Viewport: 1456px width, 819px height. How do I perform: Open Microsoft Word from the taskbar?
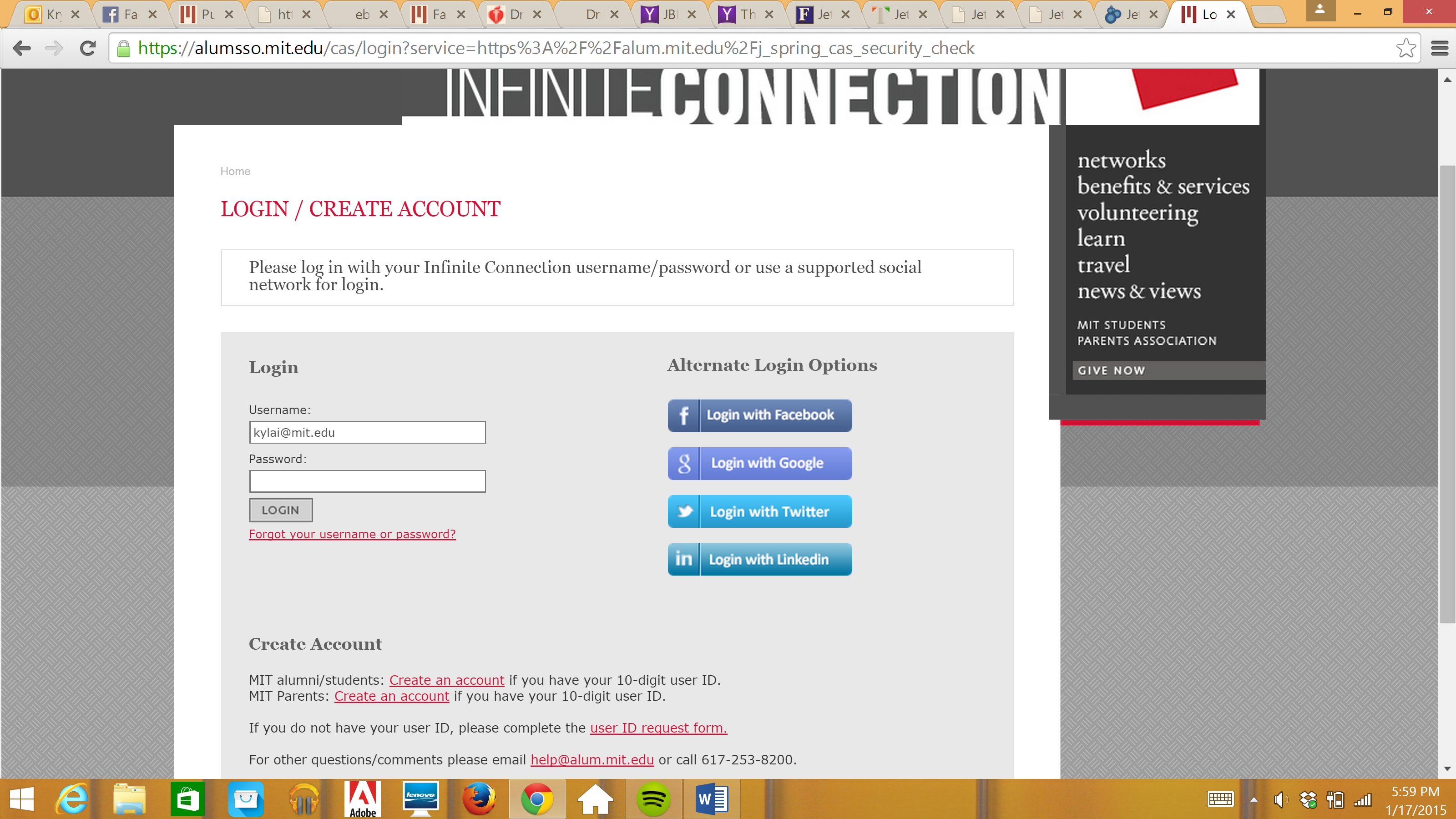(712, 799)
